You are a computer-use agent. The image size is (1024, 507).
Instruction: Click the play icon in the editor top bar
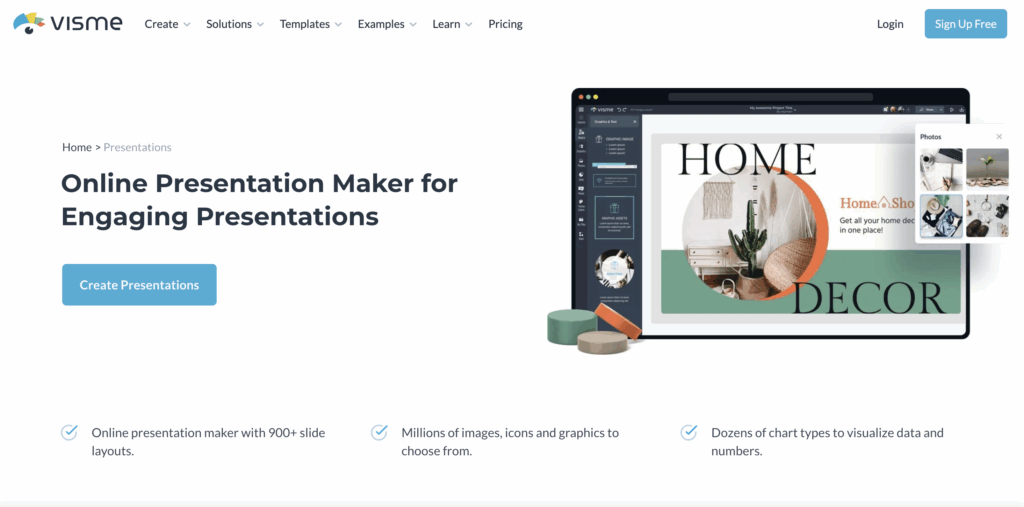tap(951, 108)
